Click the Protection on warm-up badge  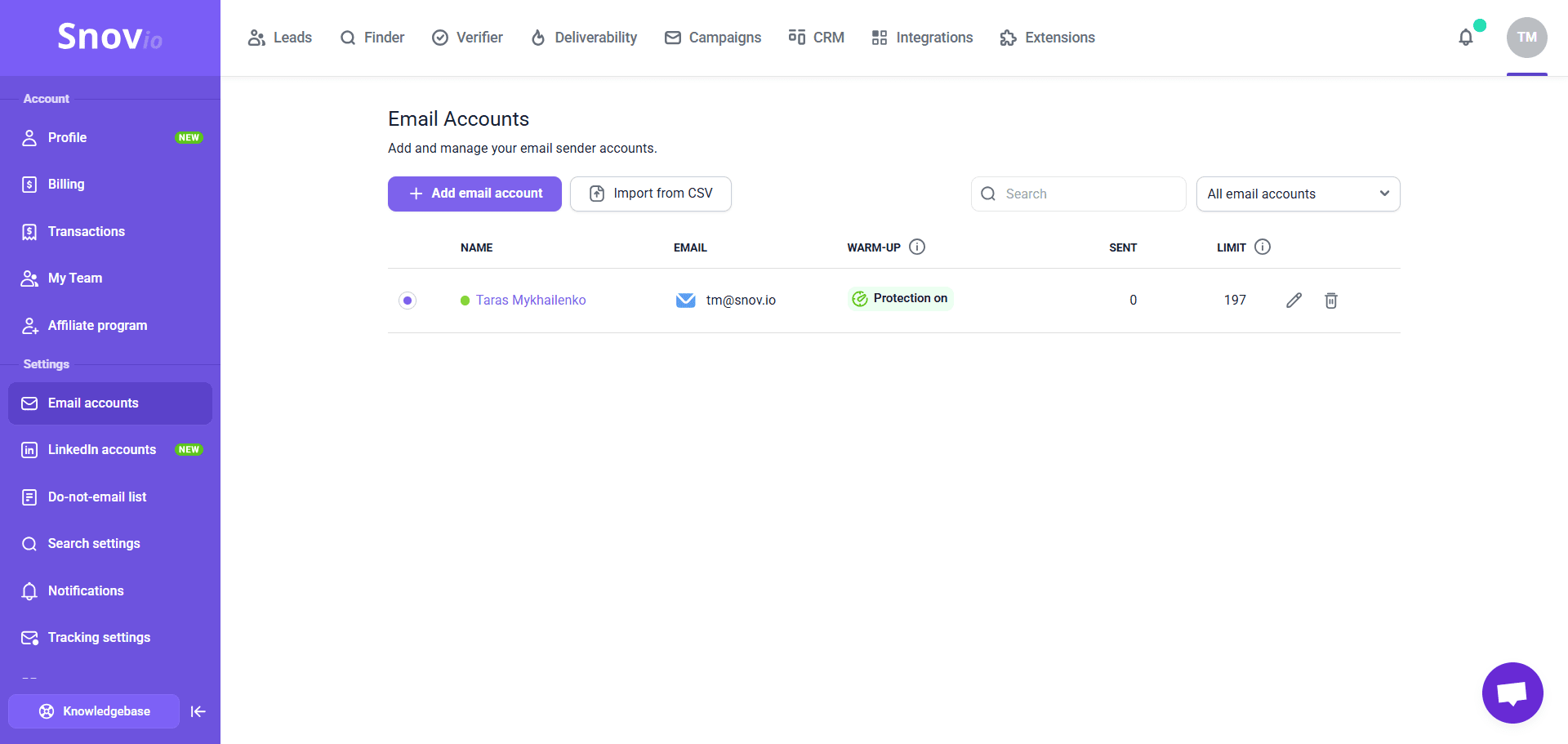coord(900,299)
